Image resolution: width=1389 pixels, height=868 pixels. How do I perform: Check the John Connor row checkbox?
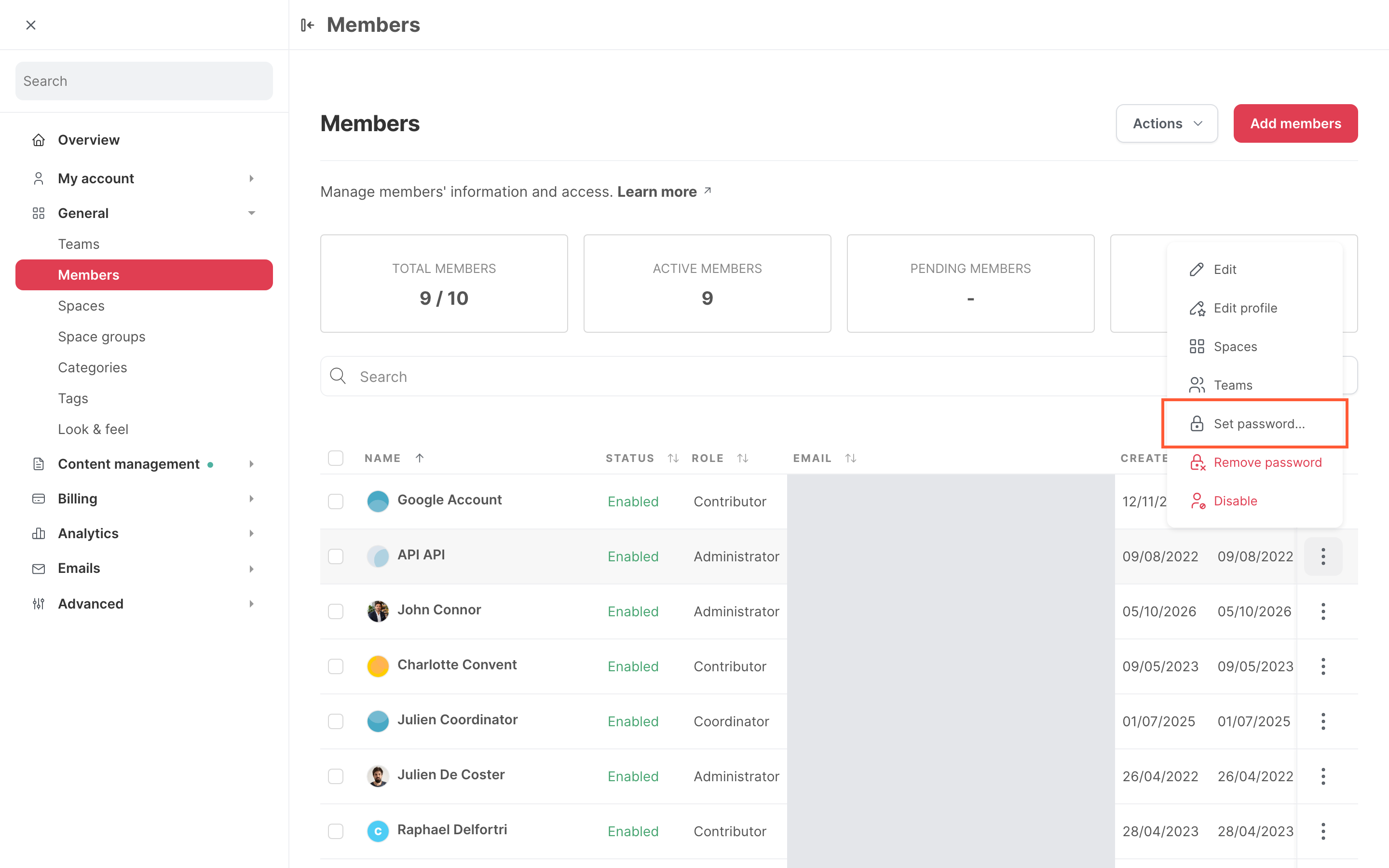pyautogui.click(x=336, y=611)
